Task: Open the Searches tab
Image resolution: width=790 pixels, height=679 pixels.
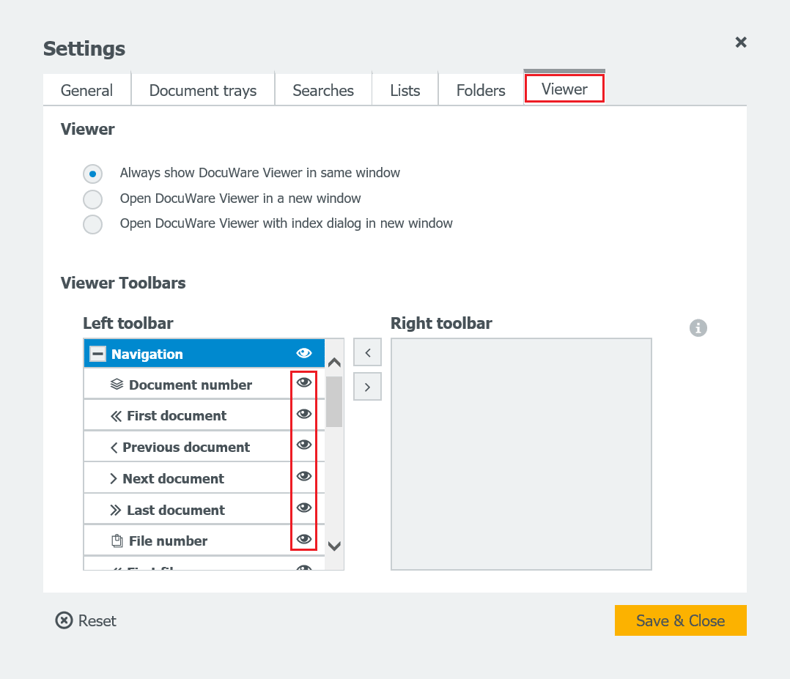Action: click(x=323, y=90)
